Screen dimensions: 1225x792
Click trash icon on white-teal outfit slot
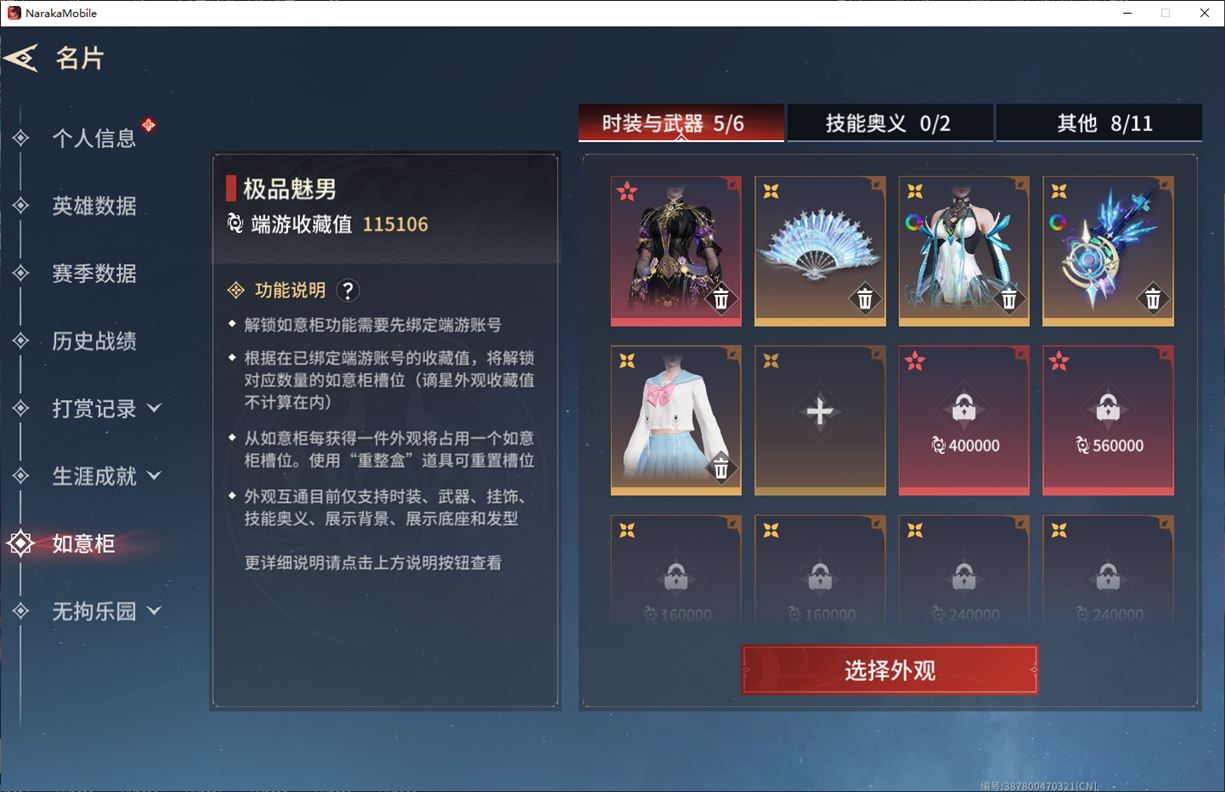(x=1009, y=298)
